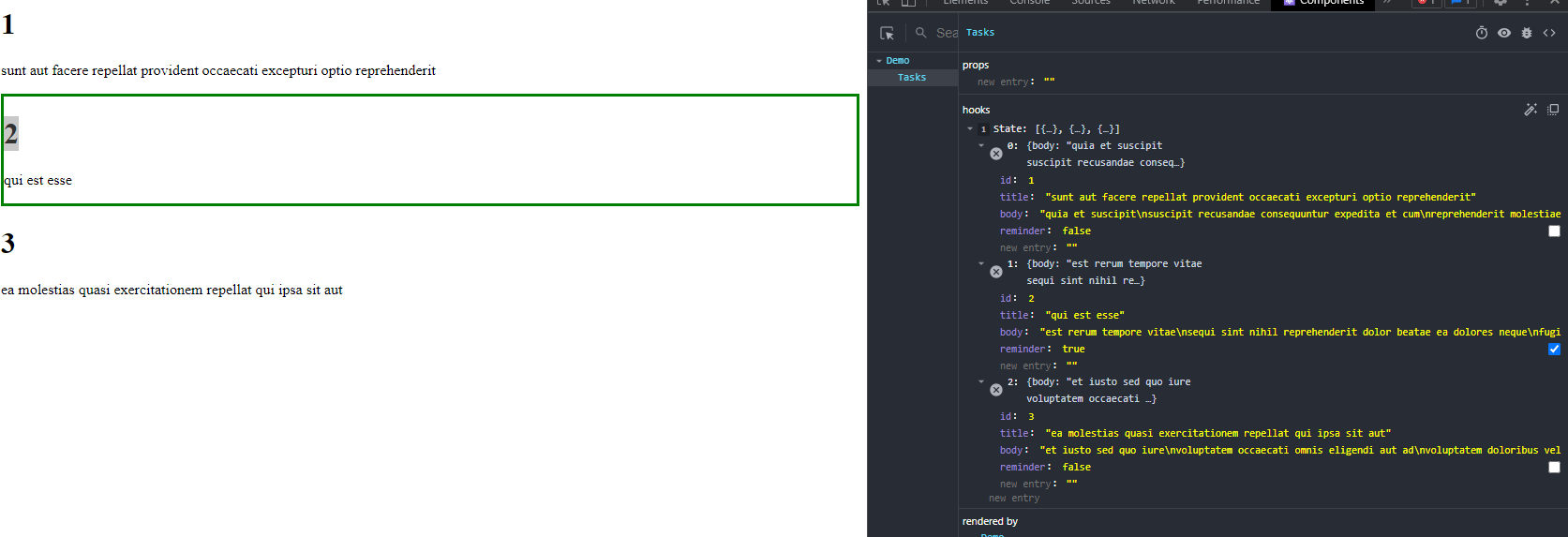1568x537 pixels.
Task: Uncheck reminder checkbox for entry id 2
Action: point(1554,349)
